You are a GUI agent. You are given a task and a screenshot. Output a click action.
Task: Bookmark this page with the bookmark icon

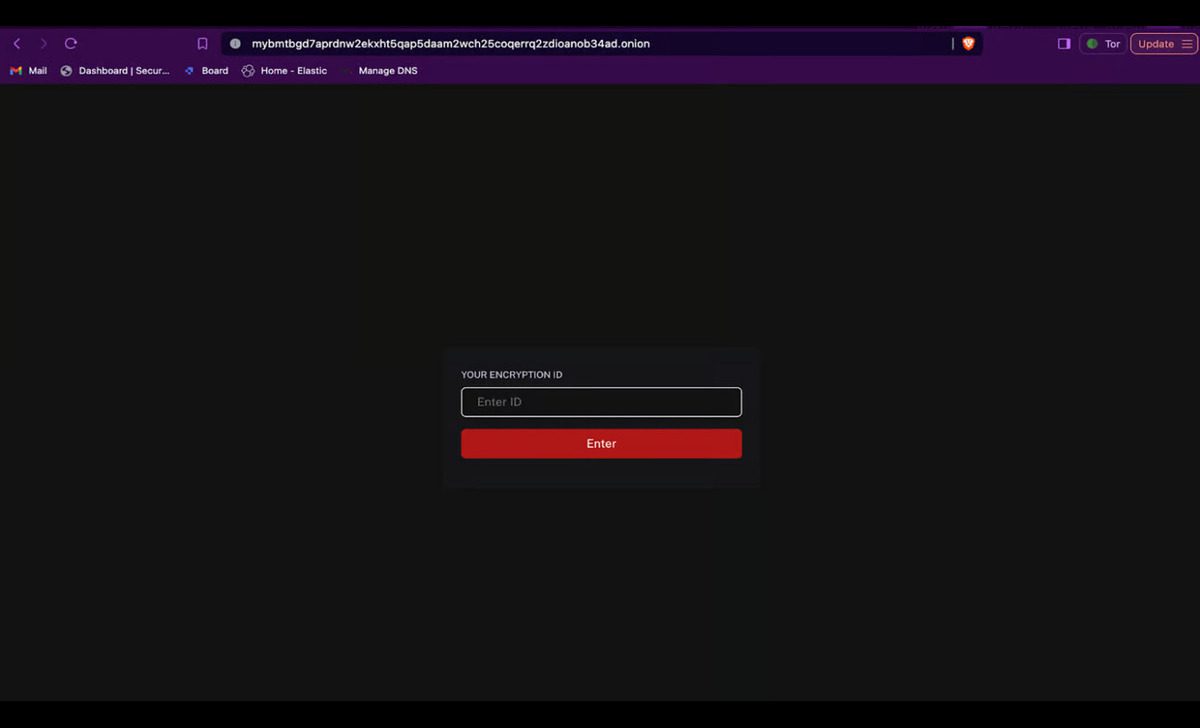pyautogui.click(x=202, y=44)
